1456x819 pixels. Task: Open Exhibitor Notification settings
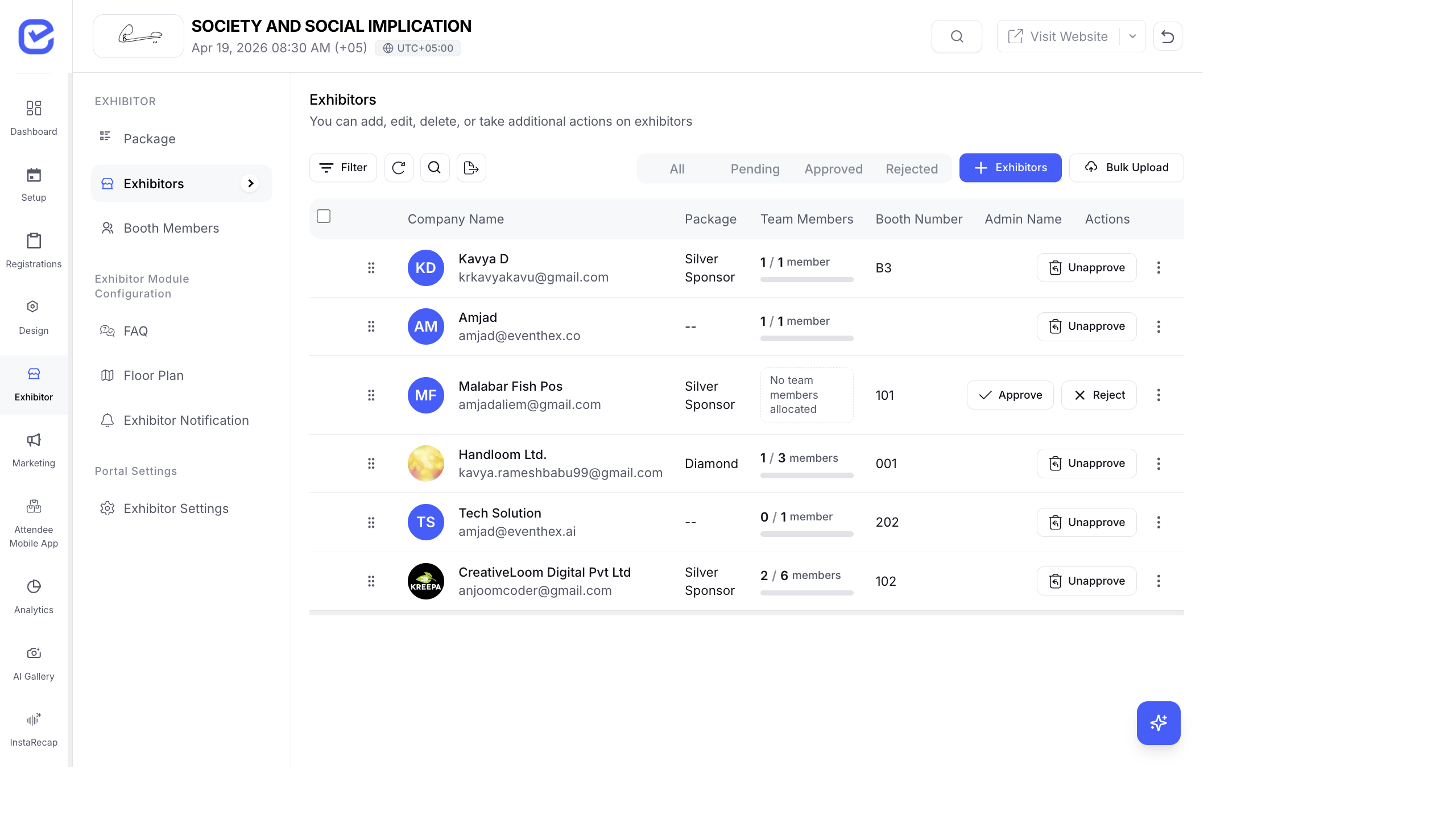(181, 420)
